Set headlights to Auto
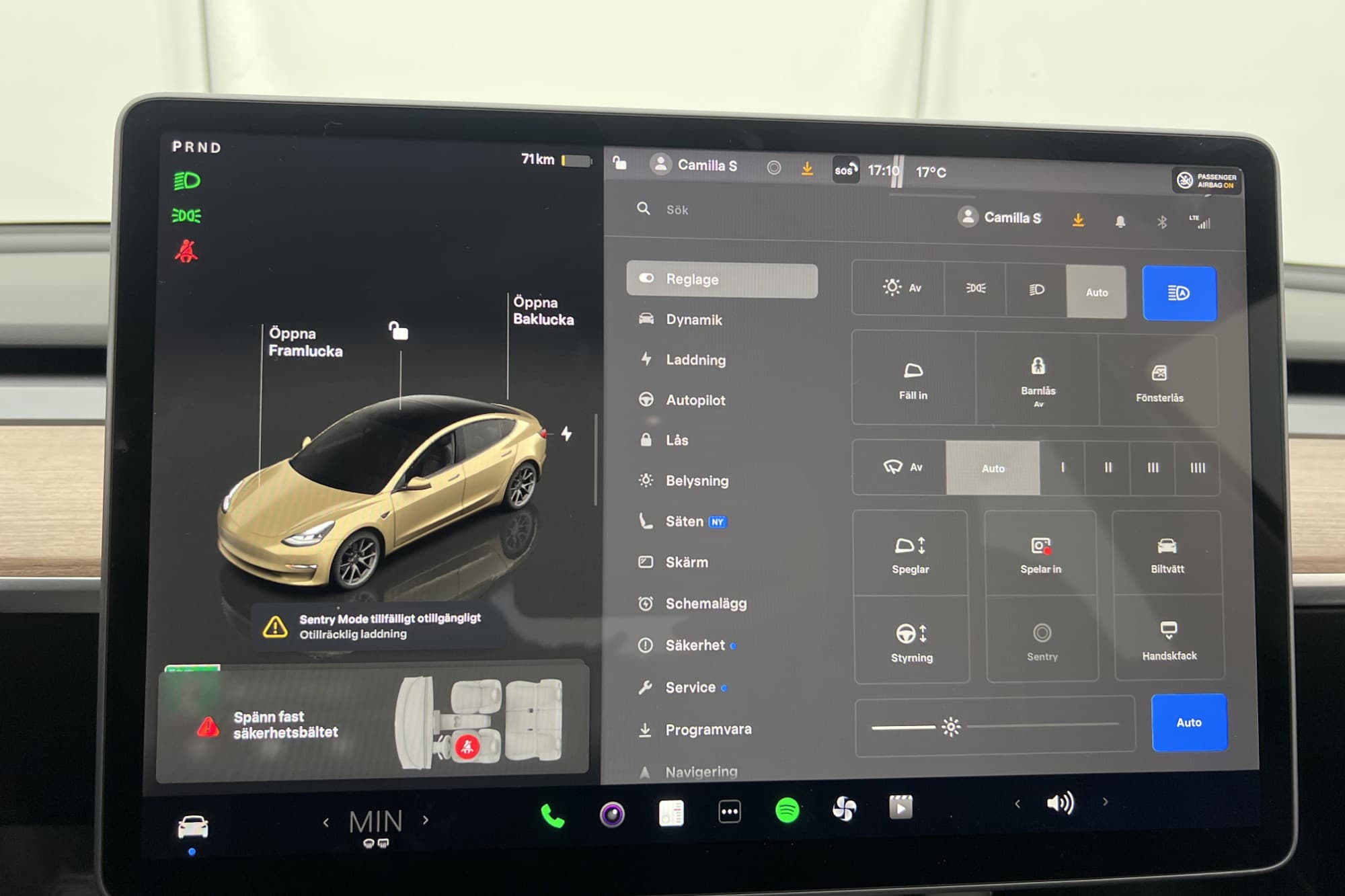The image size is (1345, 896). [x=1096, y=292]
